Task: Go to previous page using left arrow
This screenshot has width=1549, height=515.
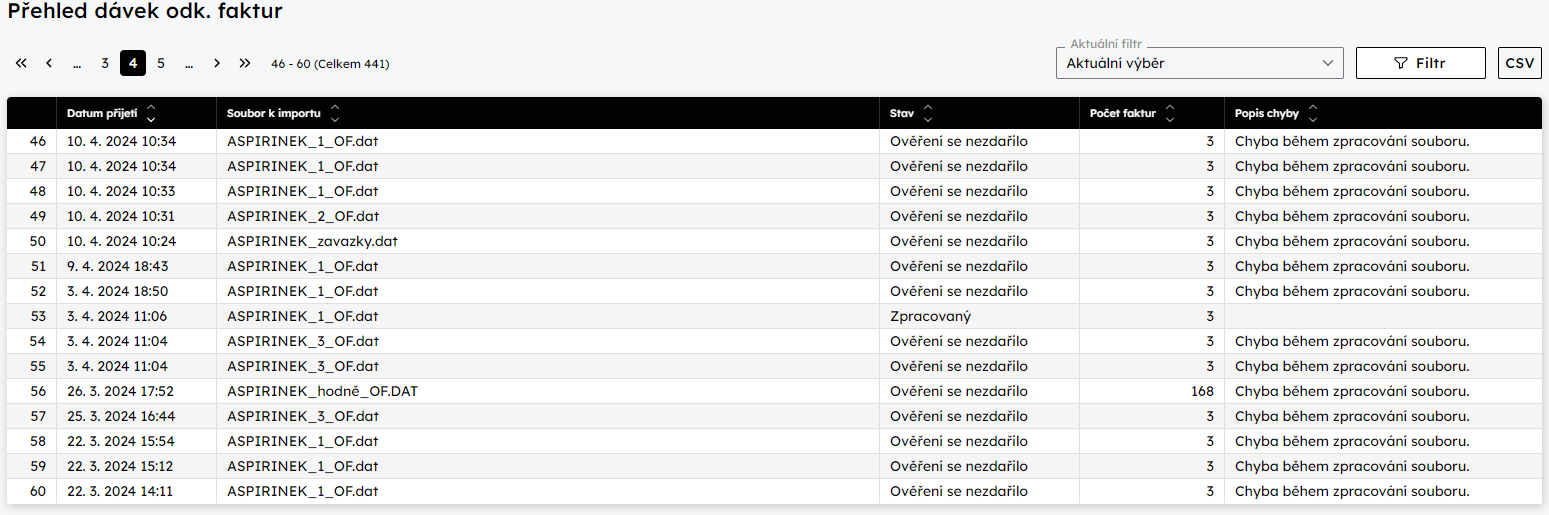Action: click(49, 63)
